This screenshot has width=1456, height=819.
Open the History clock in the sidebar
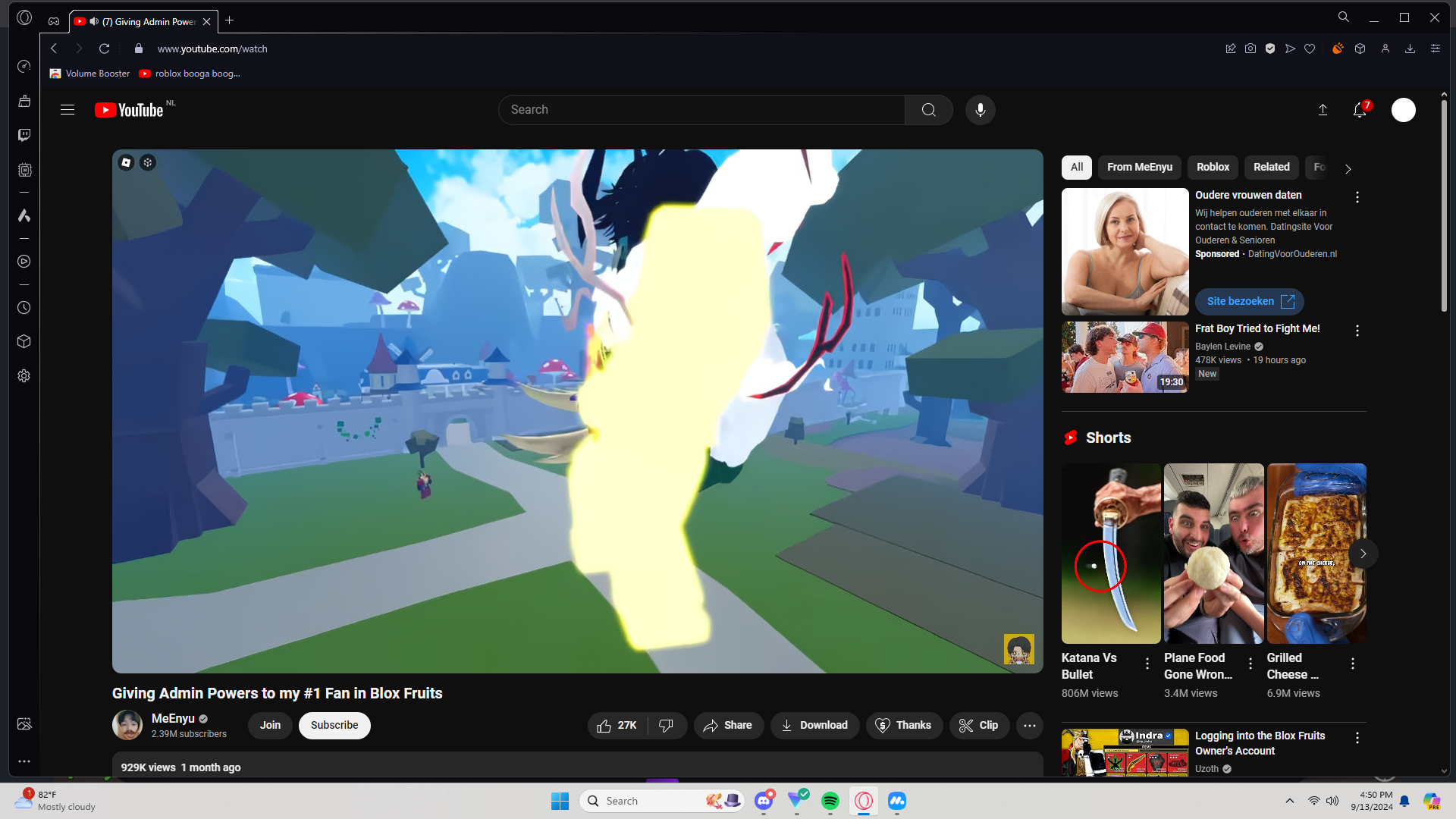point(24,308)
